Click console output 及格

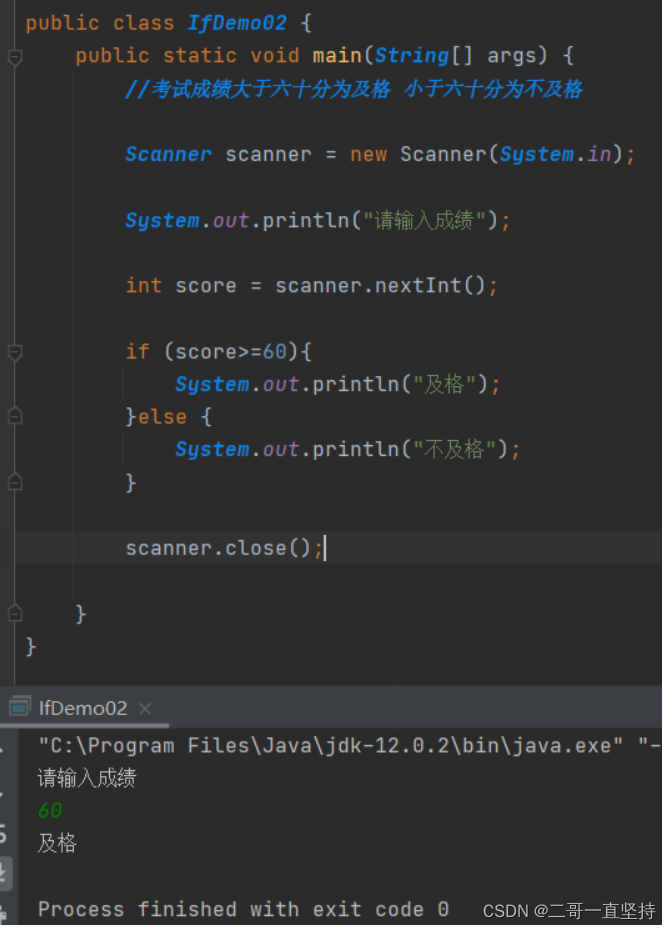(x=57, y=843)
